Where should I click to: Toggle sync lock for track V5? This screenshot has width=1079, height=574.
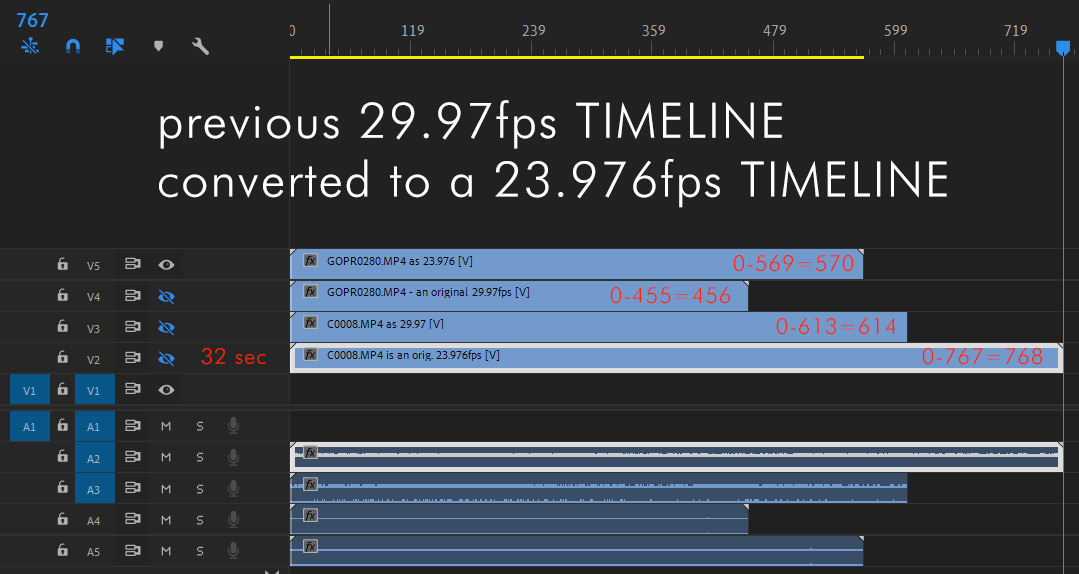tap(132, 264)
